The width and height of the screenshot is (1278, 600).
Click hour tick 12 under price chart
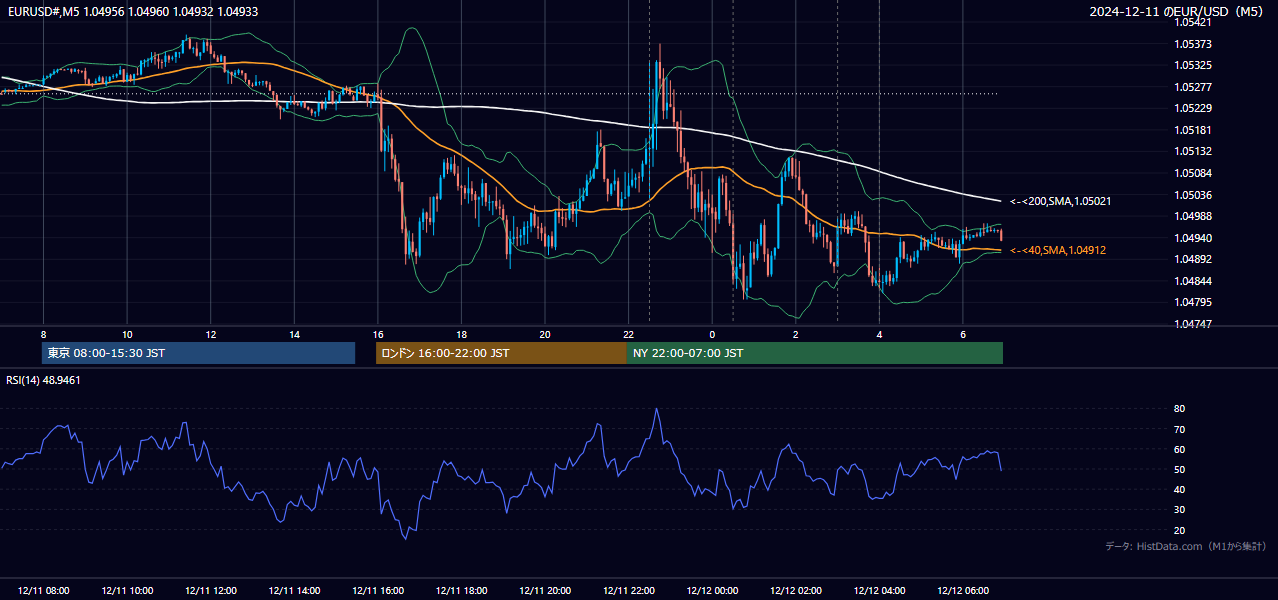(210, 334)
